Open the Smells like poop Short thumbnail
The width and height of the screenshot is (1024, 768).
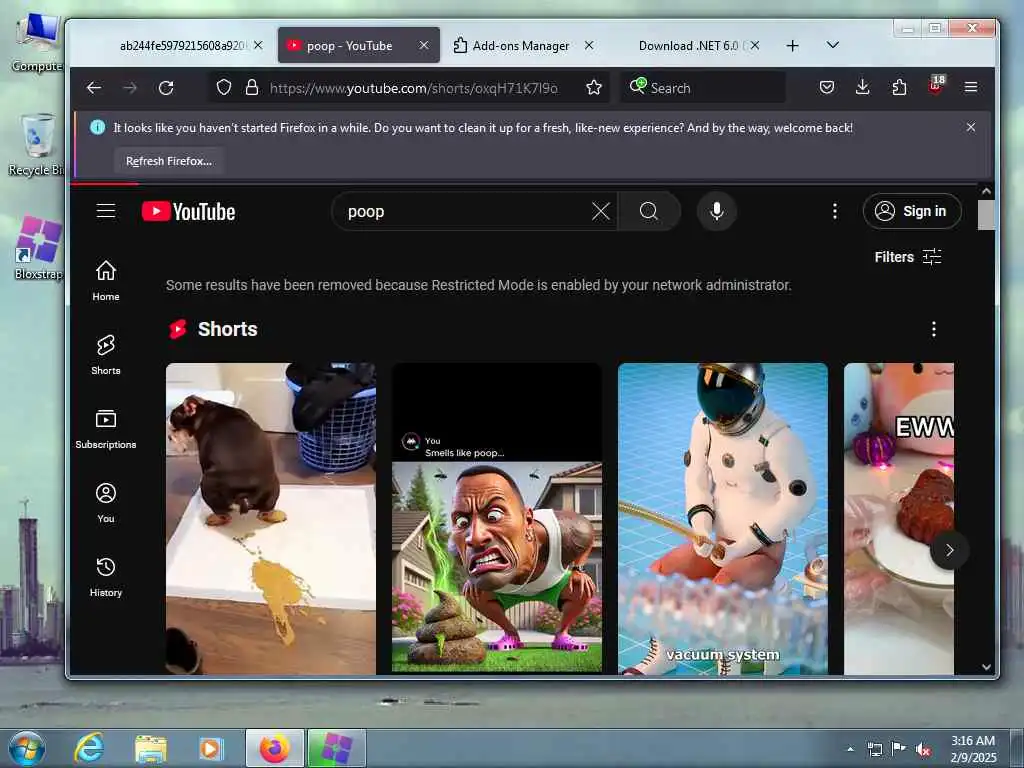click(x=497, y=519)
